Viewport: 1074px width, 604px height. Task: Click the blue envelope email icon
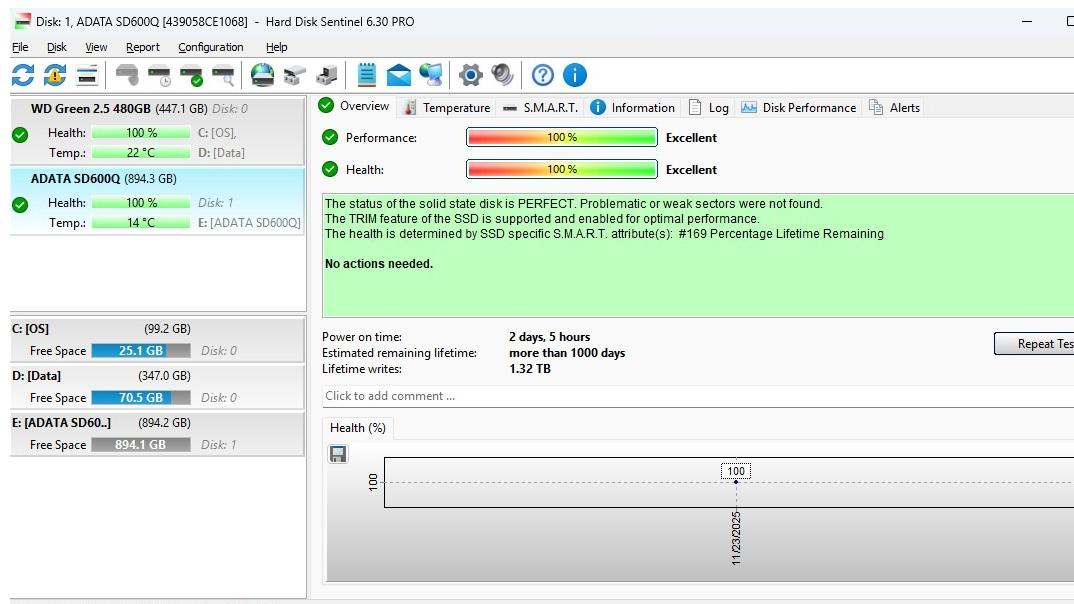coord(399,75)
